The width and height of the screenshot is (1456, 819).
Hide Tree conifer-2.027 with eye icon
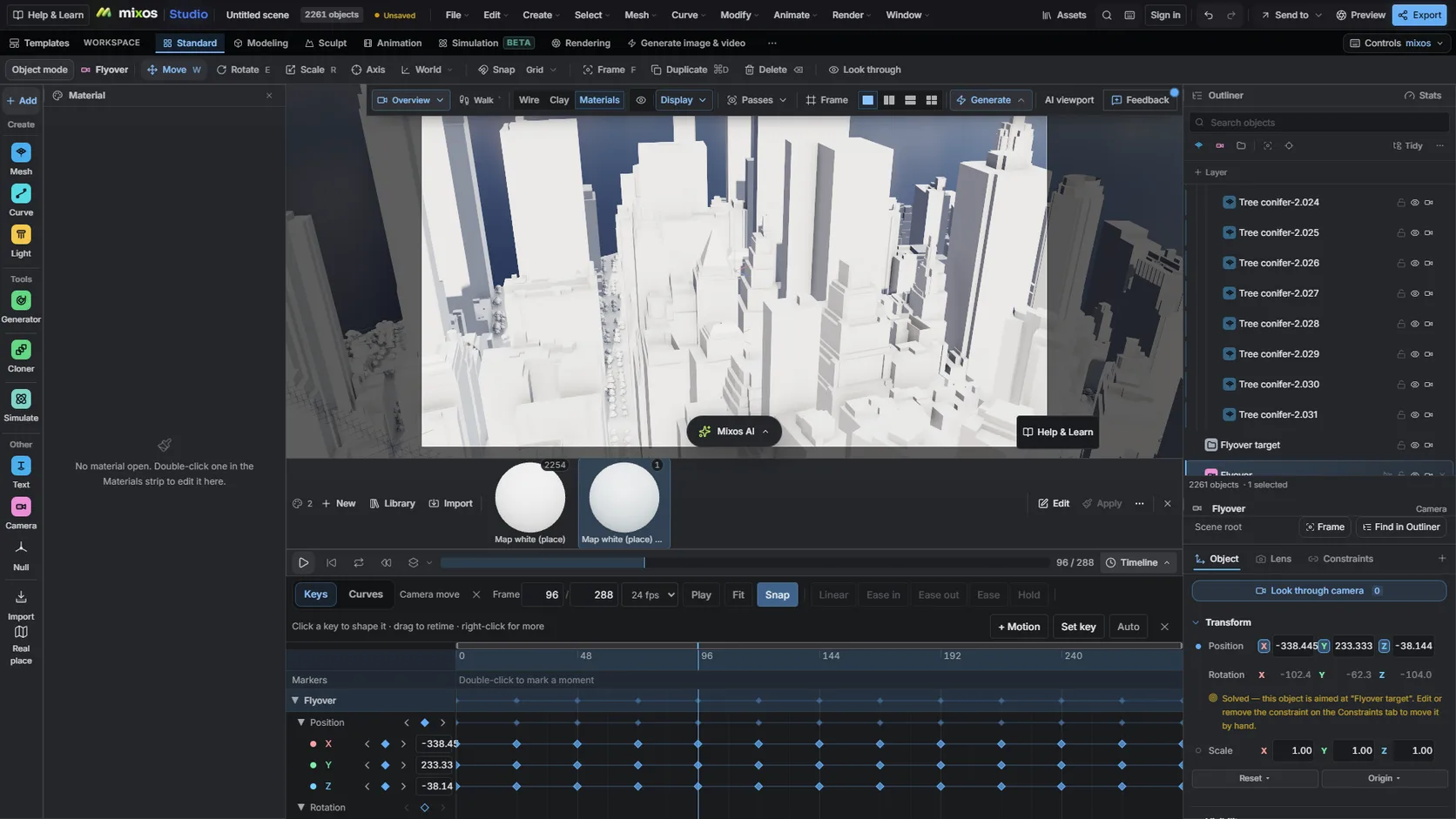coord(1415,294)
